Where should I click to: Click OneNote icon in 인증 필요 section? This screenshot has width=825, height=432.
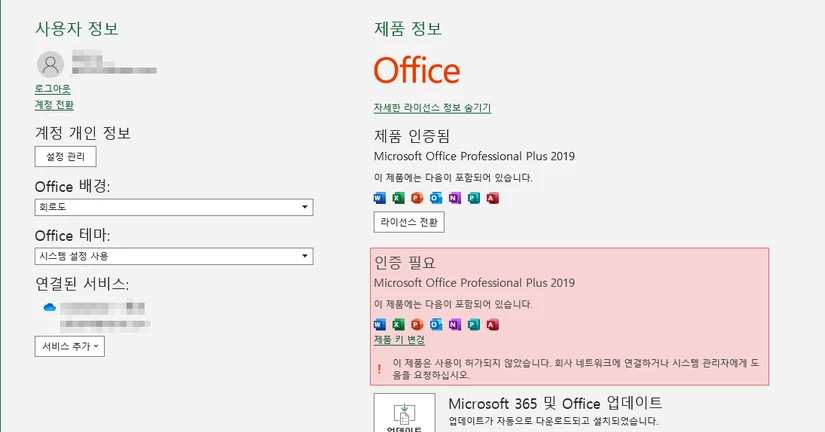(x=455, y=324)
